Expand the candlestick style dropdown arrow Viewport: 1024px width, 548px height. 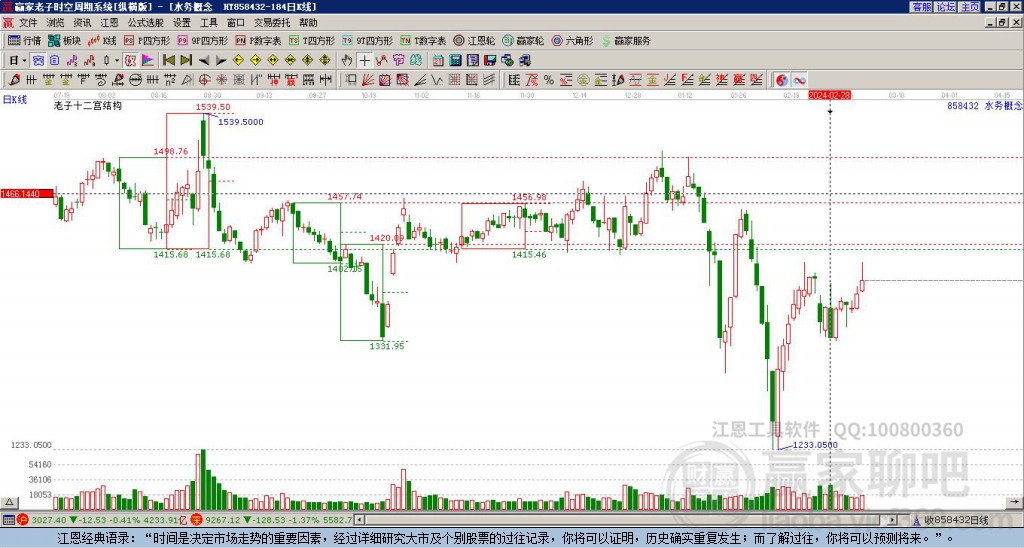click(x=117, y=61)
